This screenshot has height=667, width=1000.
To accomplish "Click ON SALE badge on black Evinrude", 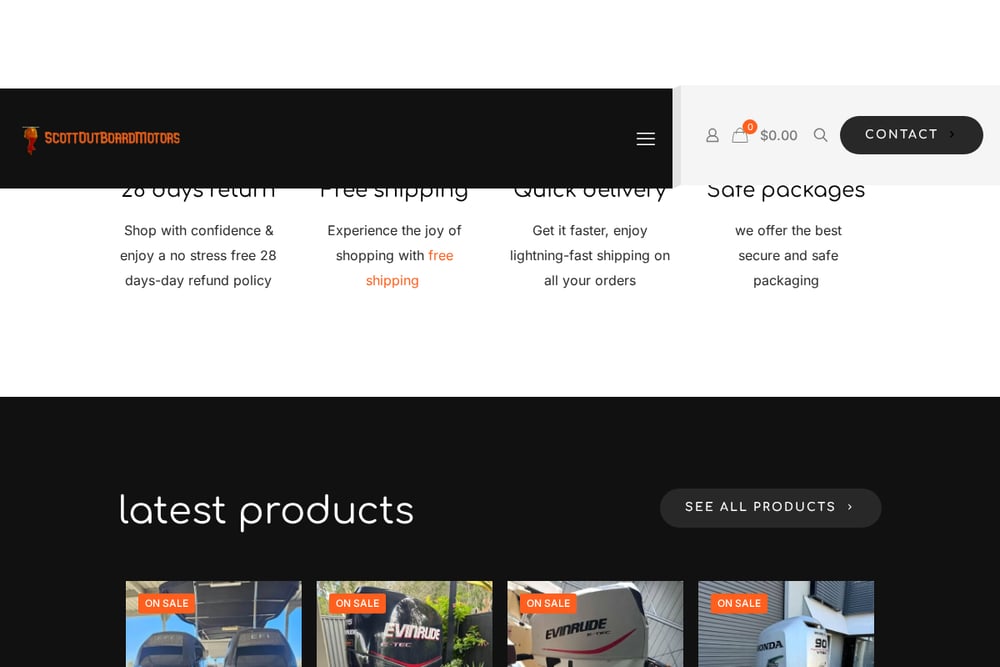I will tap(357, 603).
